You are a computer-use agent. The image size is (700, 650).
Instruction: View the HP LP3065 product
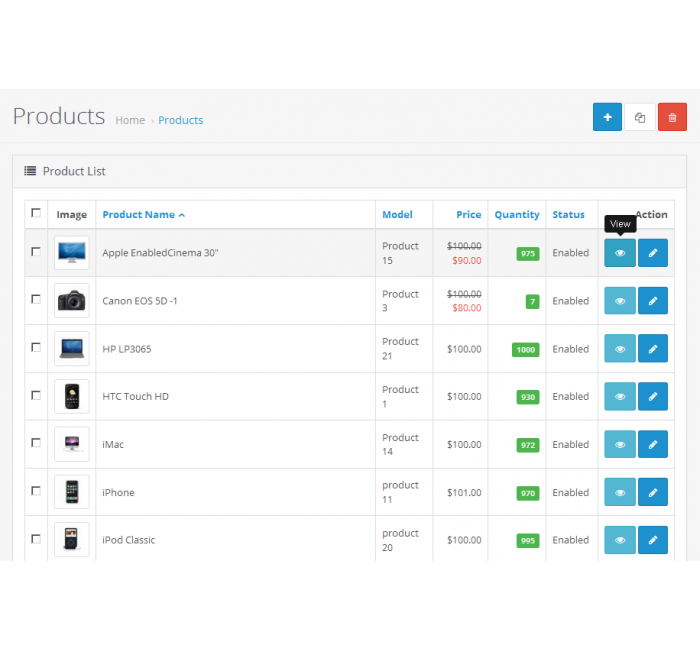620,348
